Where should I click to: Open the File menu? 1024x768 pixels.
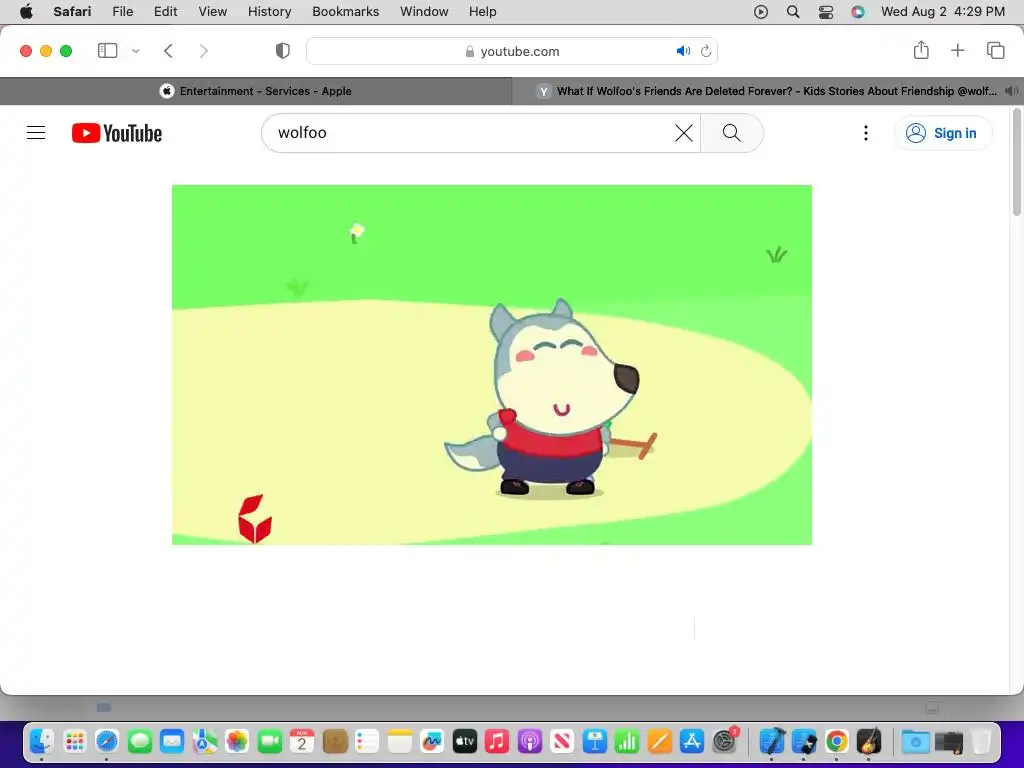pos(123,12)
